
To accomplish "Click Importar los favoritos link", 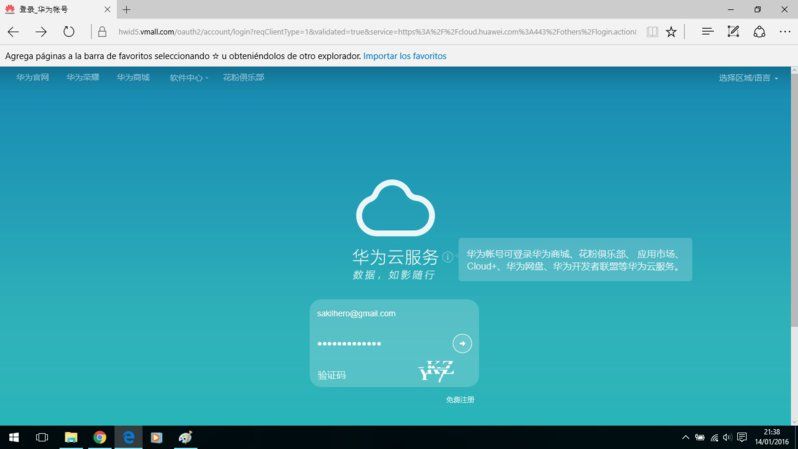I will pyautogui.click(x=405, y=56).
